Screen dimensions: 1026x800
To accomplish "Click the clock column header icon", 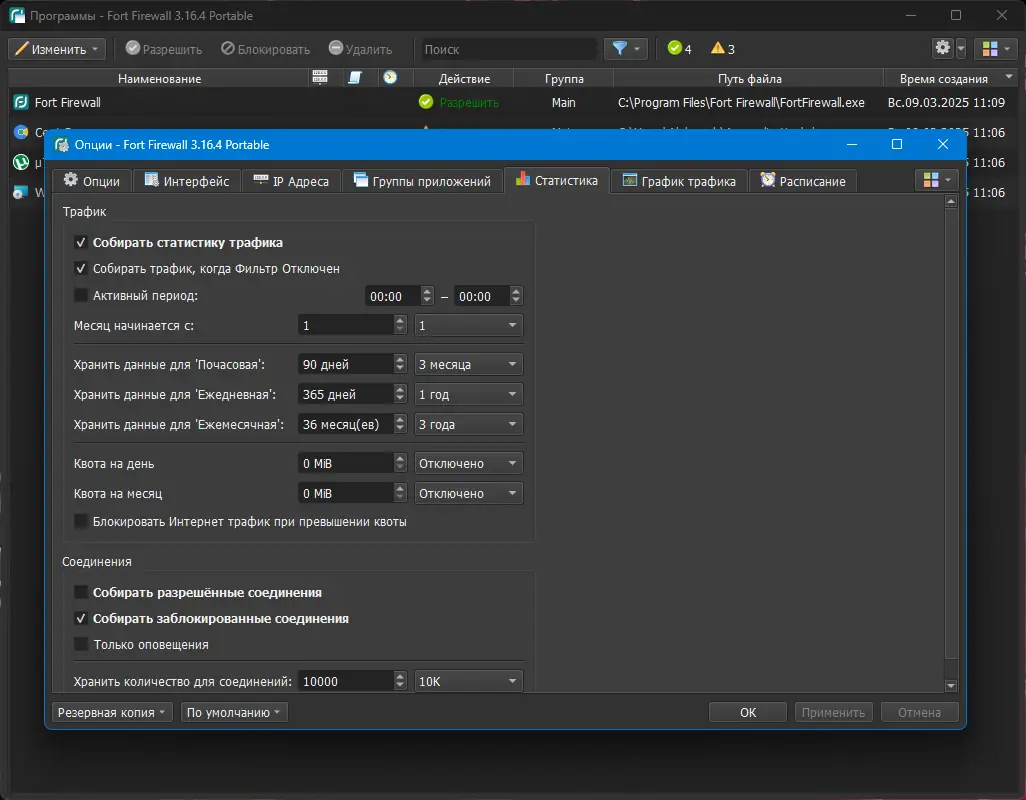I will [391, 78].
